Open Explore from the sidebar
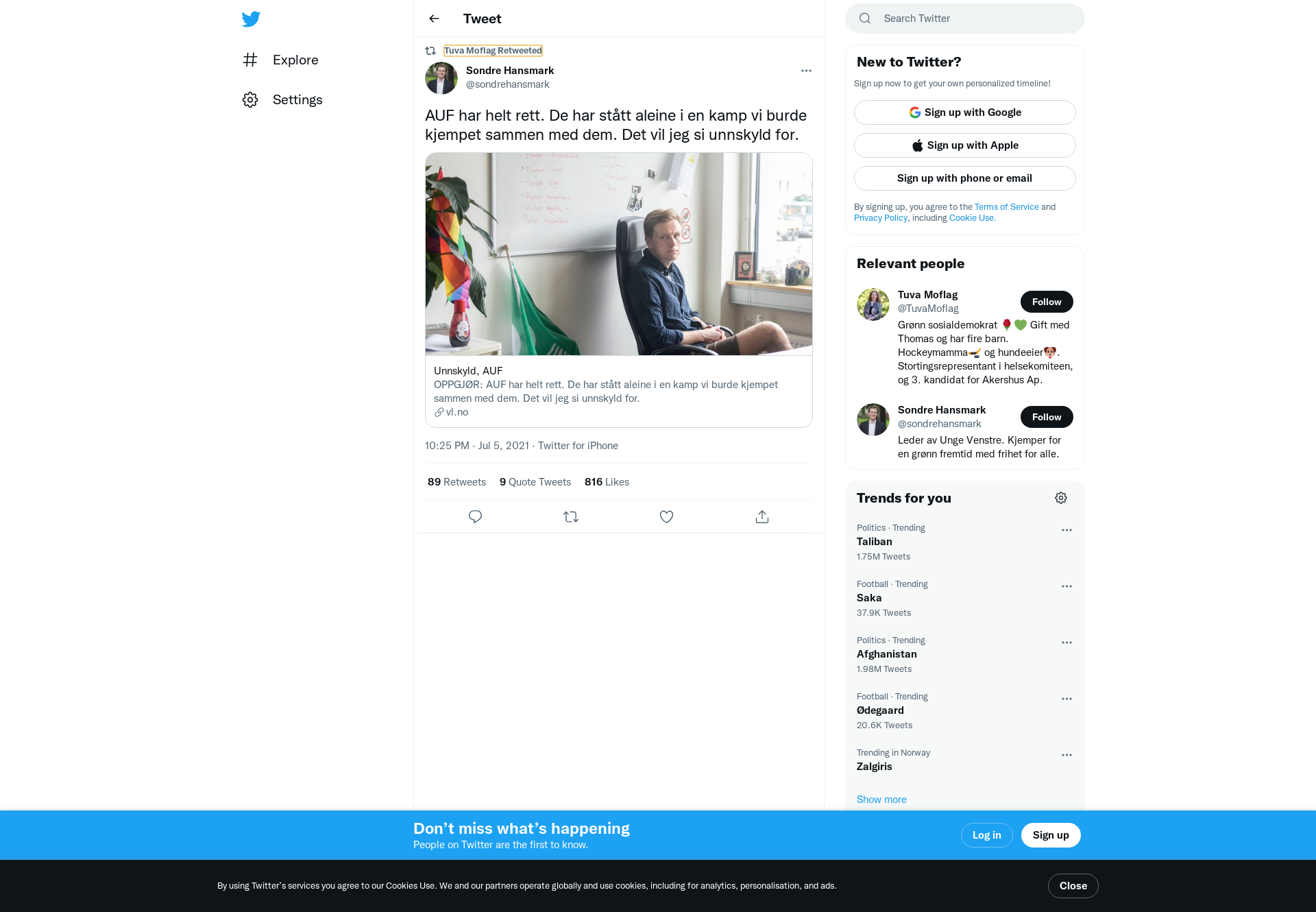This screenshot has width=1316, height=912. pos(280,60)
